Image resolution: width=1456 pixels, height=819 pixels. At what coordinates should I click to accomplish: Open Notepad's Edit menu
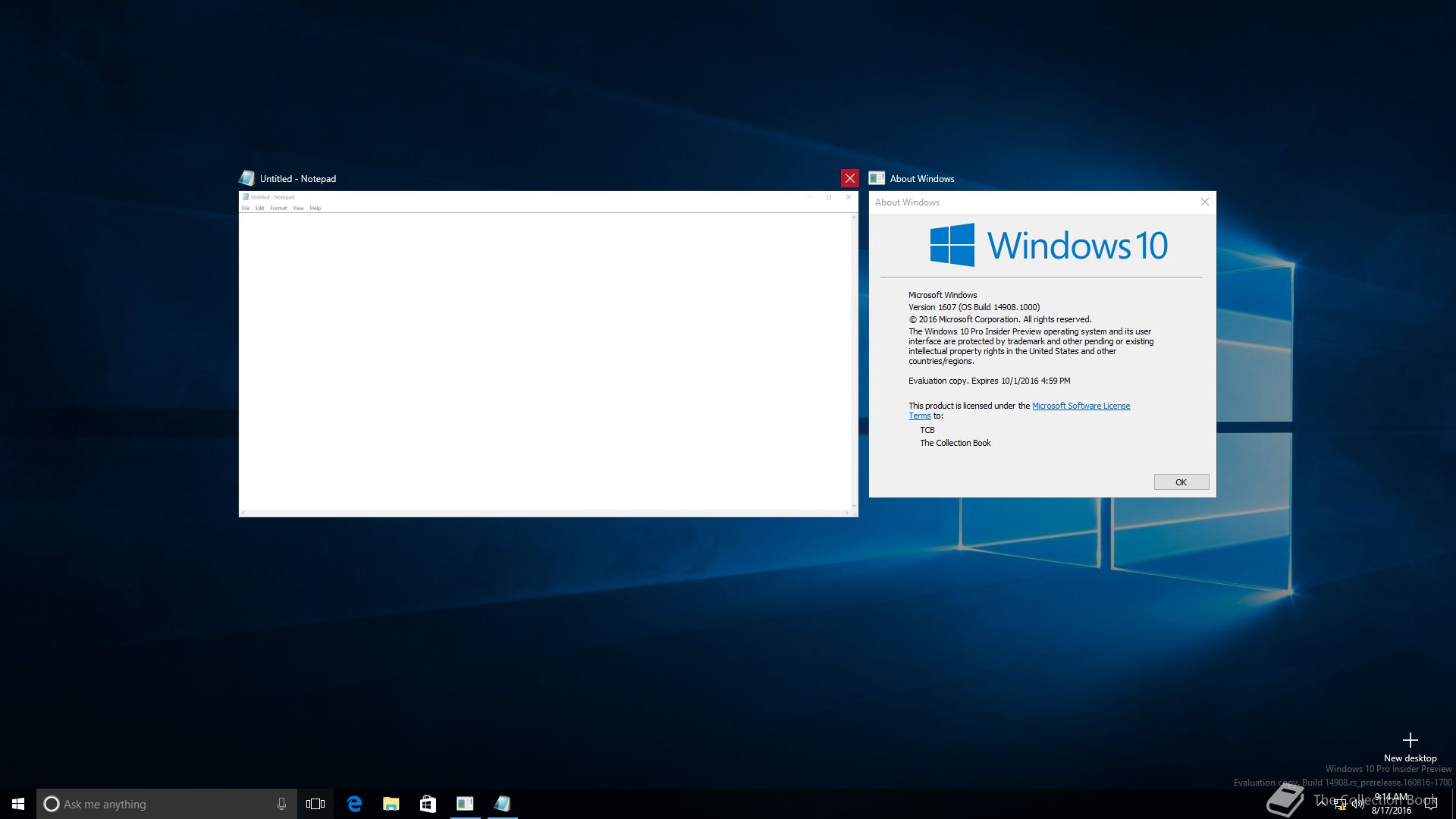[x=260, y=208]
